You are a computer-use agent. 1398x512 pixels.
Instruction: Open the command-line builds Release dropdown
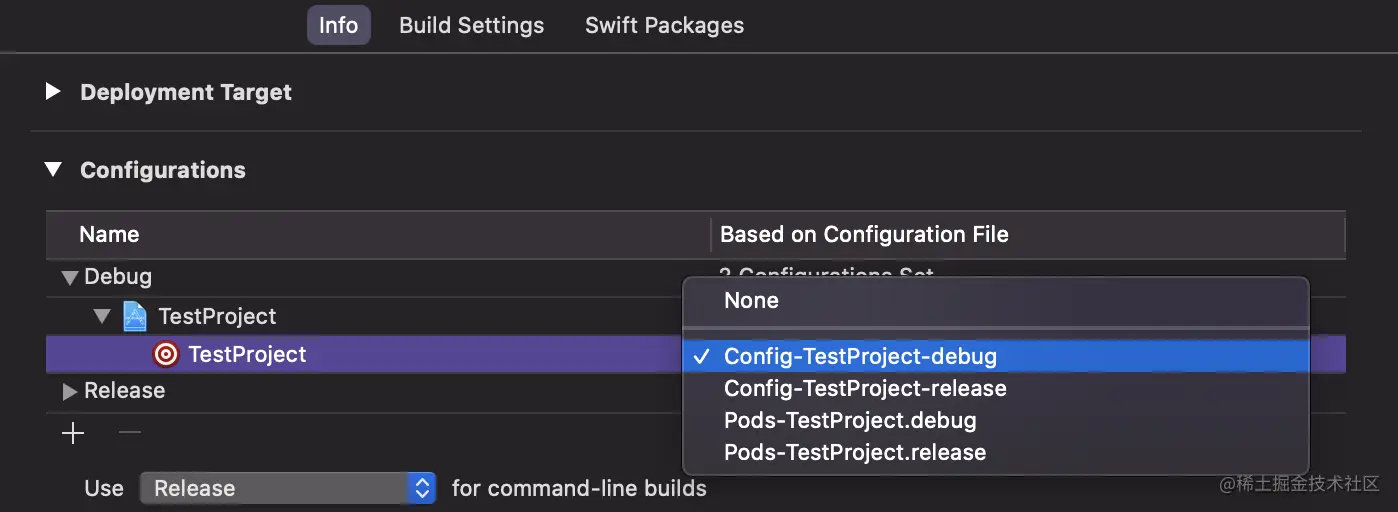pos(288,488)
